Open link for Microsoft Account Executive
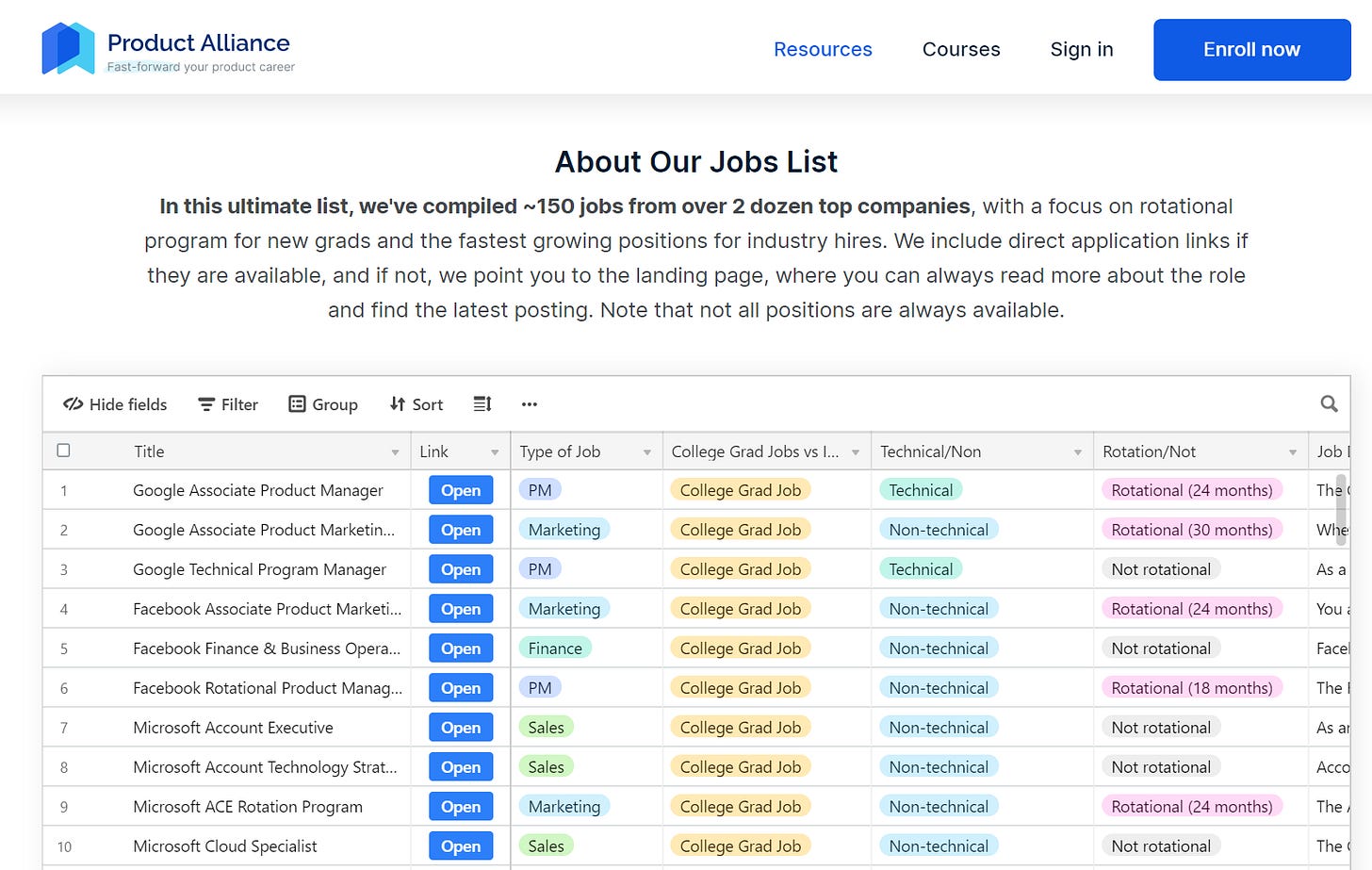Screen dimensions: 1372x870 [461, 728]
